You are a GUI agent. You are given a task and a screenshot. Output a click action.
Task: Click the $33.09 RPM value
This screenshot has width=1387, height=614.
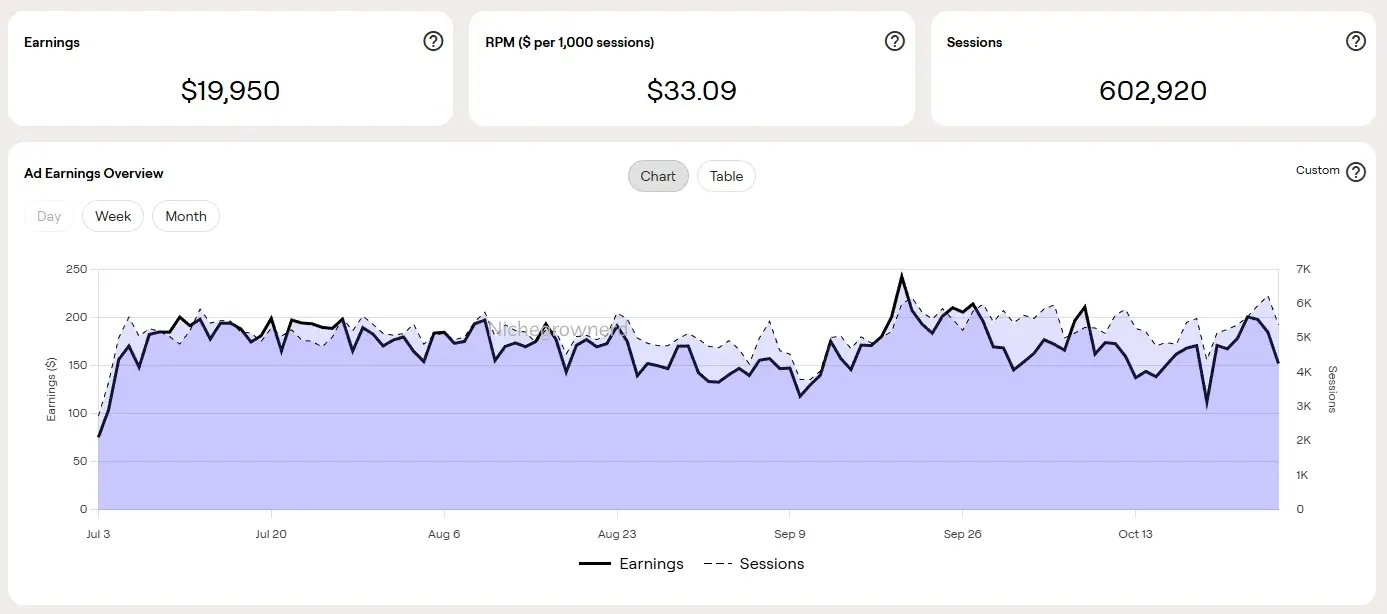pos(691,91)
